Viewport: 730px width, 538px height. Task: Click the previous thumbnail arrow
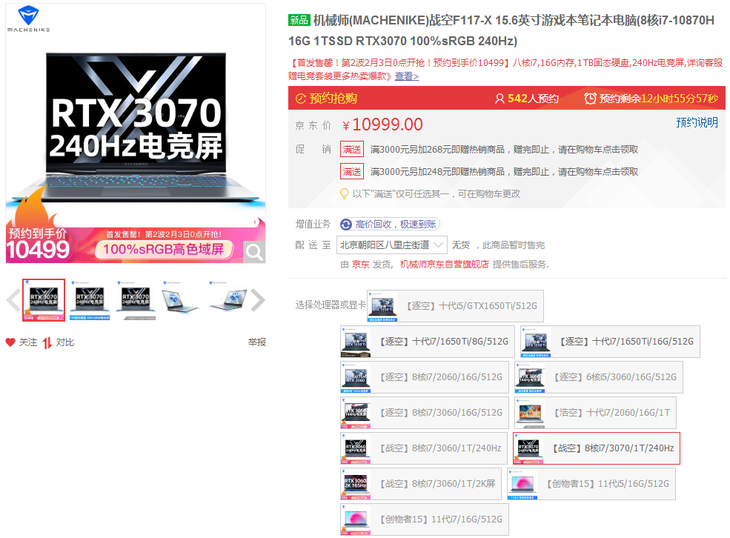click(13, 299)
